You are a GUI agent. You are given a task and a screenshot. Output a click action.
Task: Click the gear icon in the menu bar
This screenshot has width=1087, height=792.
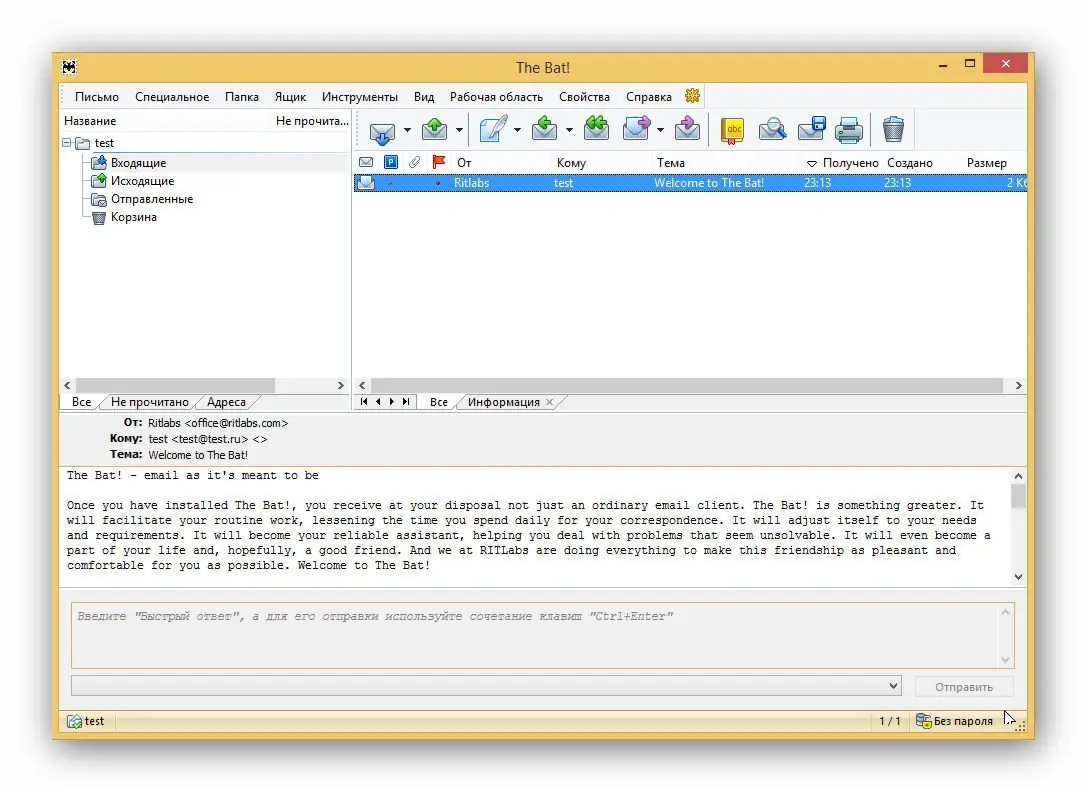692,96
